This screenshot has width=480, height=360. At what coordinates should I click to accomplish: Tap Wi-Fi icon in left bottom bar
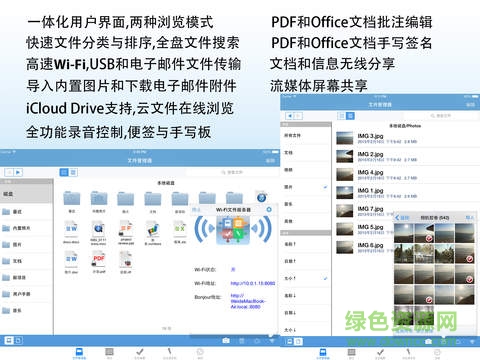272,341
